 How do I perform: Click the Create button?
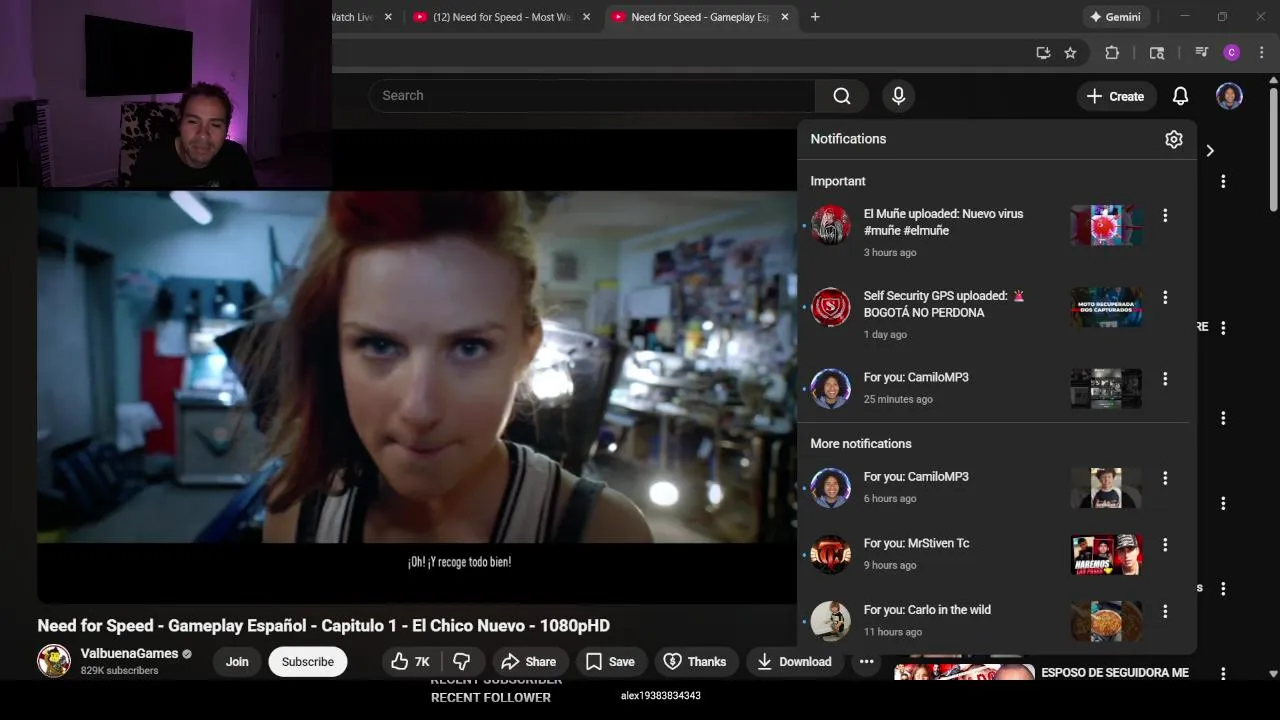click(1115, 96)
